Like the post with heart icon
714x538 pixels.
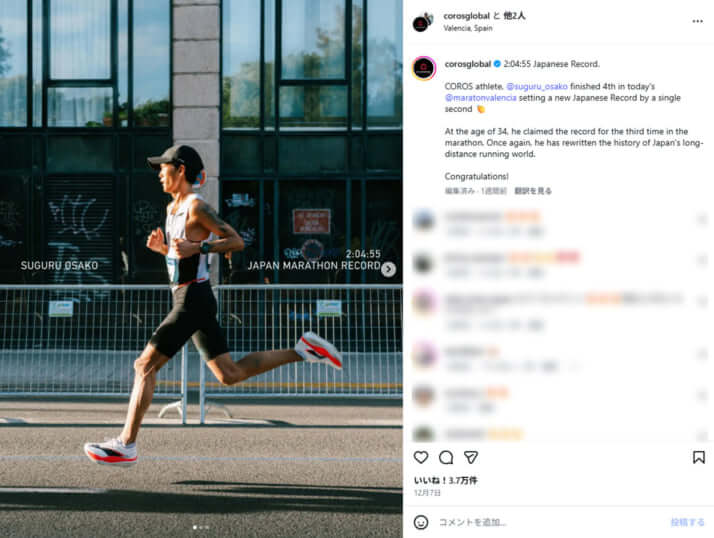[x=421, y=457]
